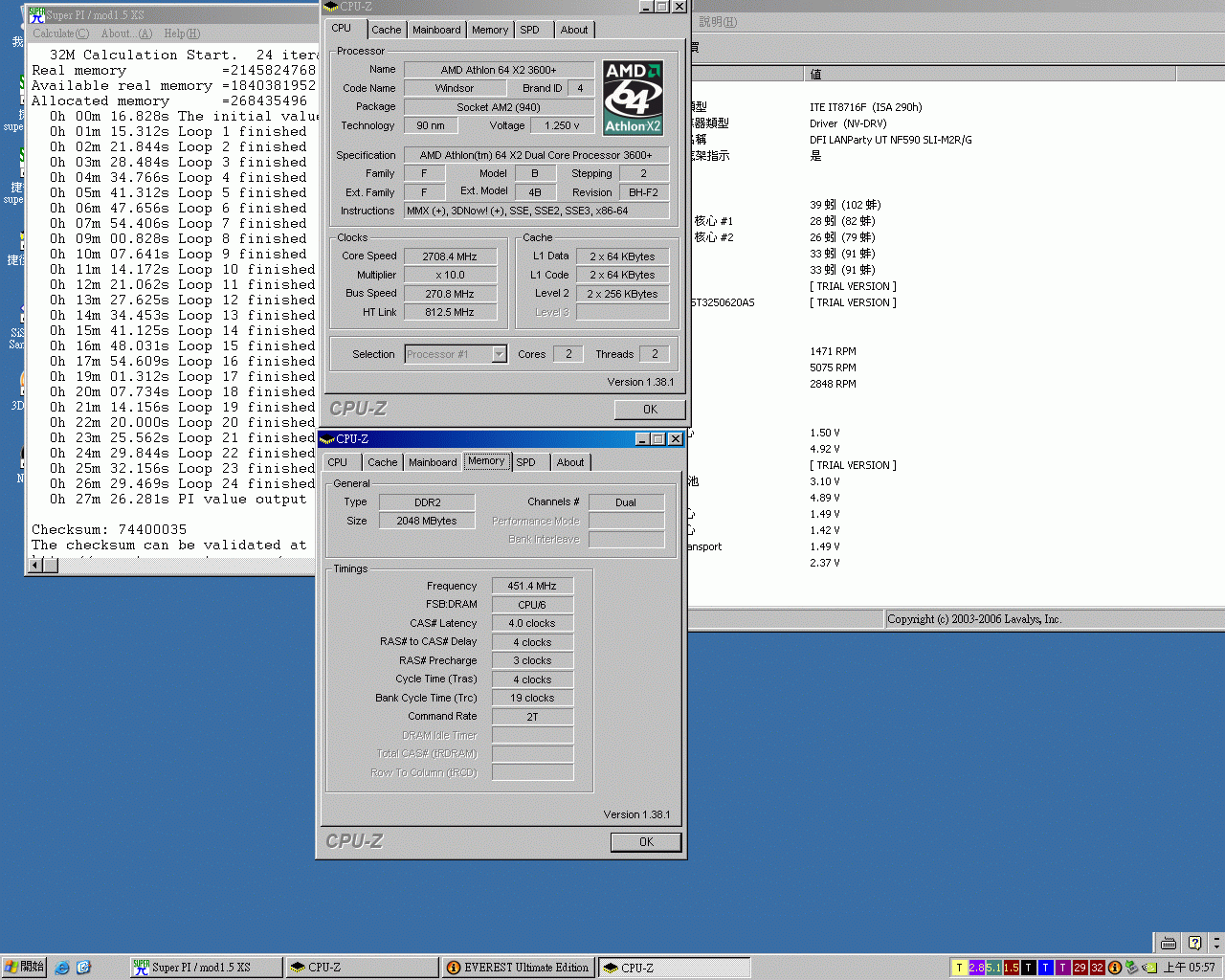The width and height of the screenshot is (1225, 980).
Task: Click the second Quick Launch icon beside Internet Explorer
Action: [83, 968]
